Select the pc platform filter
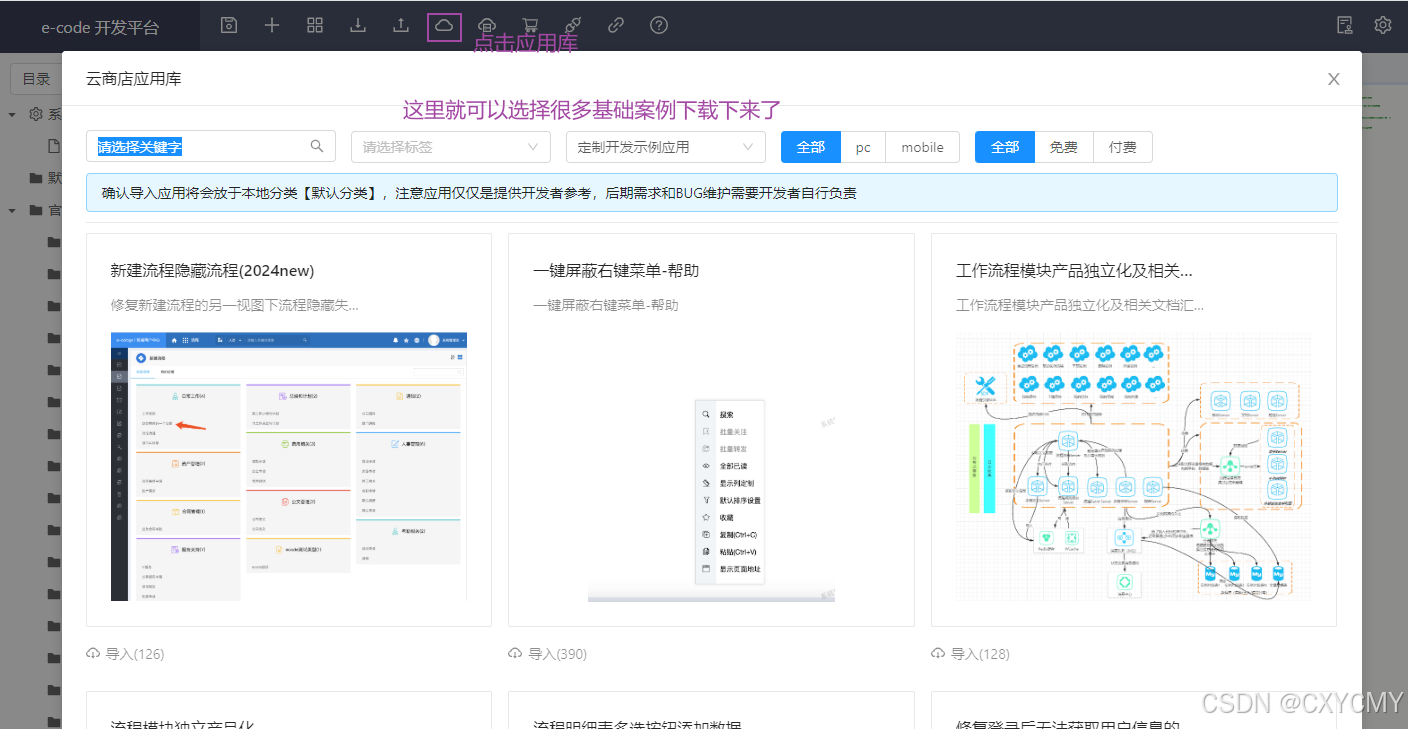1408x729 pixels. pyautogui.click(x=862, y=146)
